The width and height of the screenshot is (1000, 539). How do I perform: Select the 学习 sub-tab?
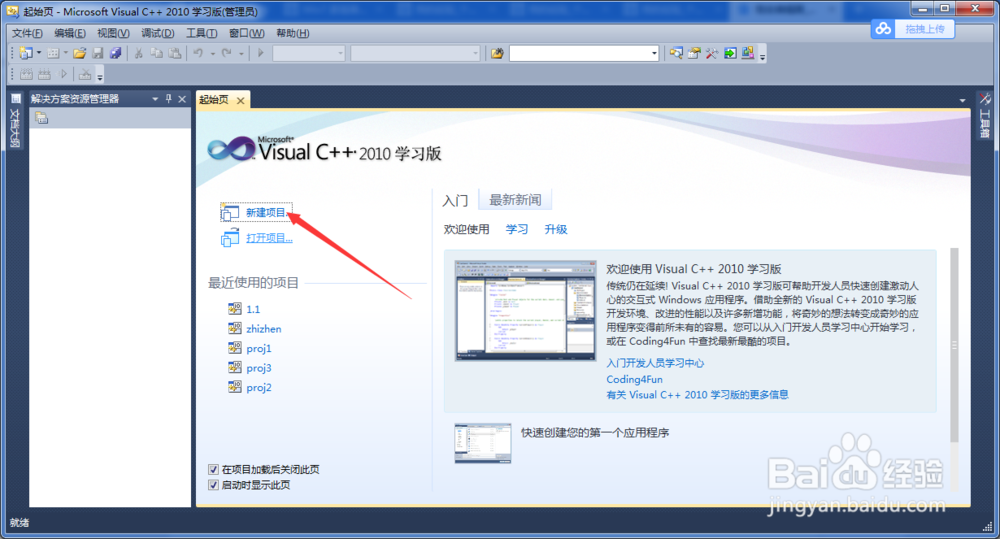pyautogui.click(x=517, y=229)
